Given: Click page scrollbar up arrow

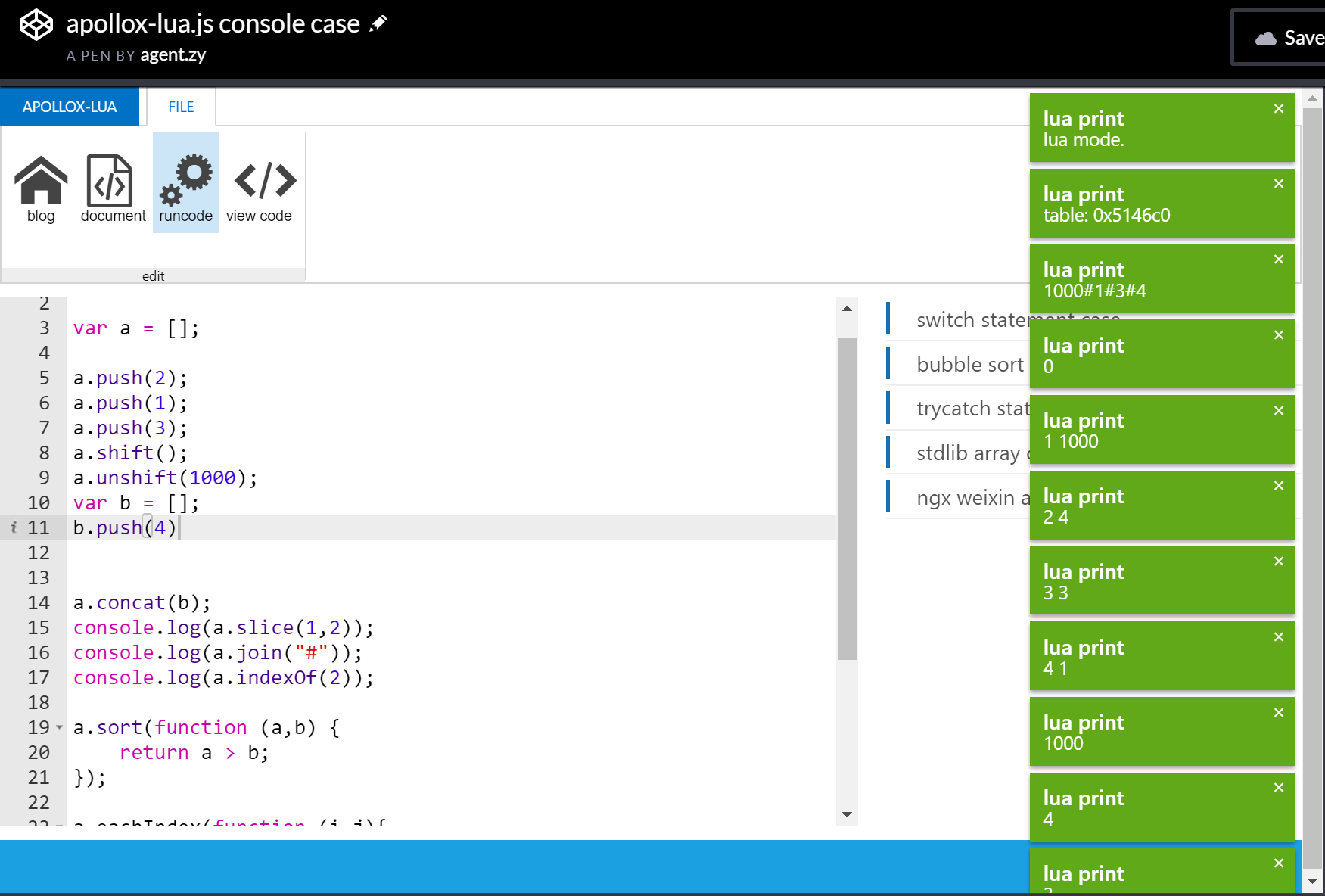Looking at the screenshot, I should pos(1312,98).
